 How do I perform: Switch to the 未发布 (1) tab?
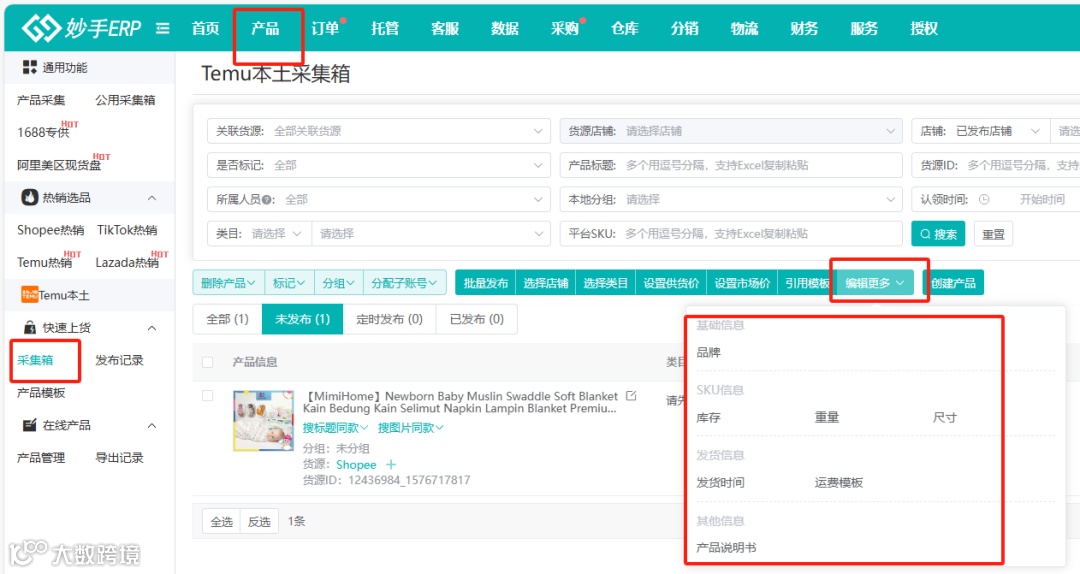pos(302,319)
